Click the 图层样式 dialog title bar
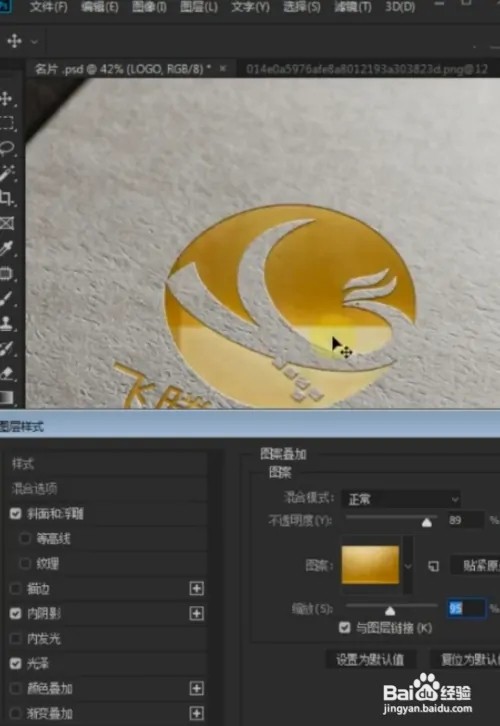The width and height of the screenshot is (500, 726). click(250, 426)
